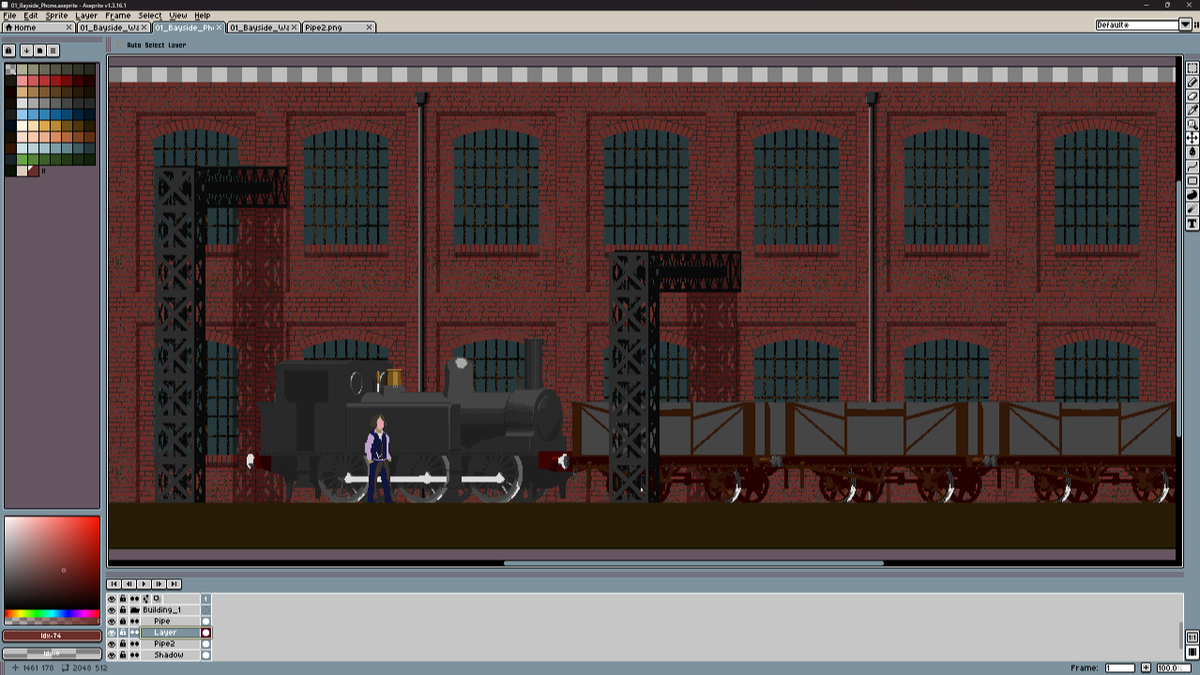Choose the Paint Bucket tool
The width and height of the screenshot is (1200, 675).
(1192, 152)
